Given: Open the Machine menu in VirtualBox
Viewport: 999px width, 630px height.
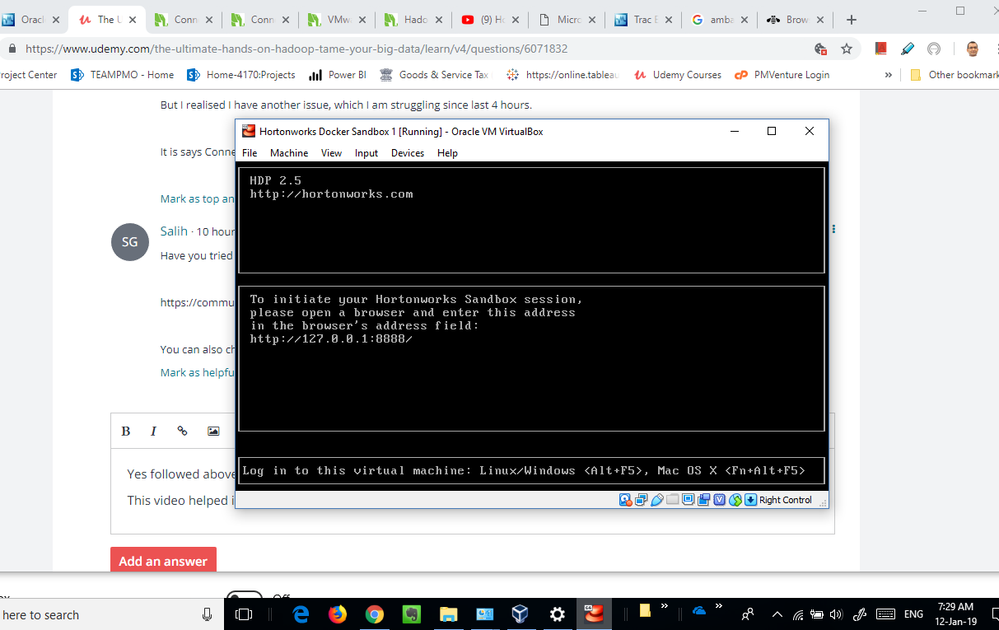Looking at the screenshot, I should [289, 153].
